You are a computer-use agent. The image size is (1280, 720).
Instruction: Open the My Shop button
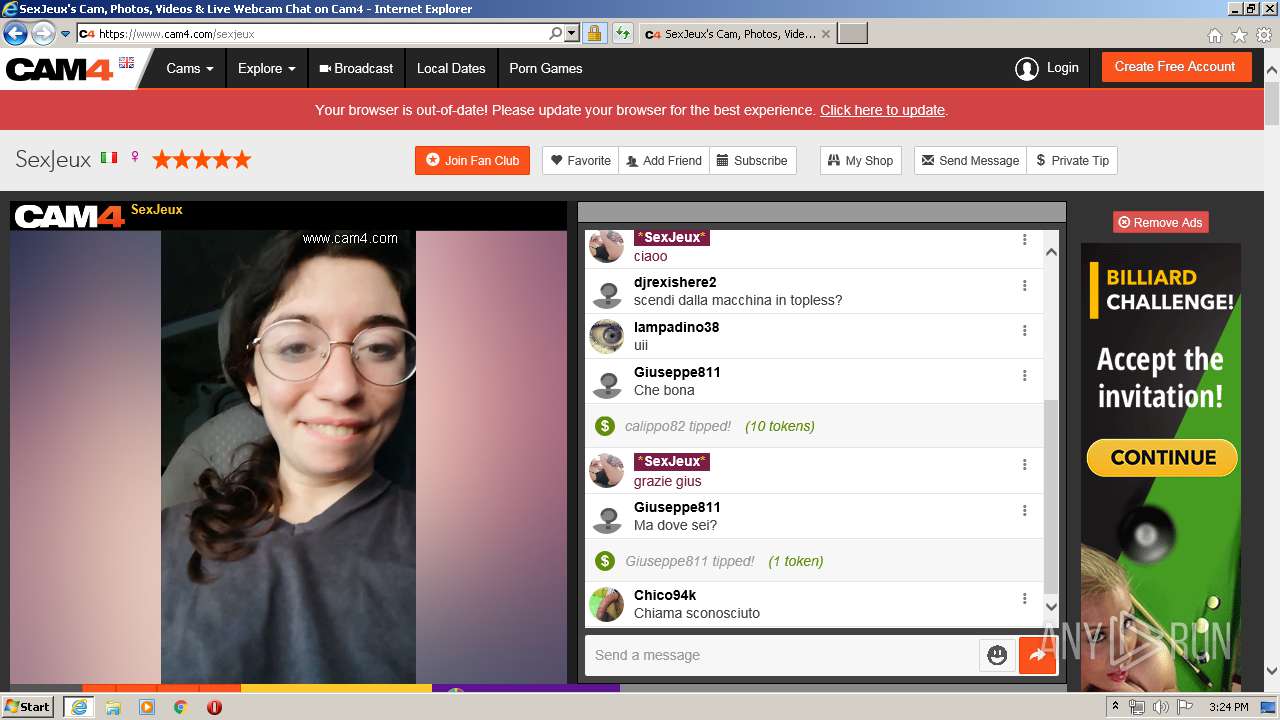tap(860, 160)
